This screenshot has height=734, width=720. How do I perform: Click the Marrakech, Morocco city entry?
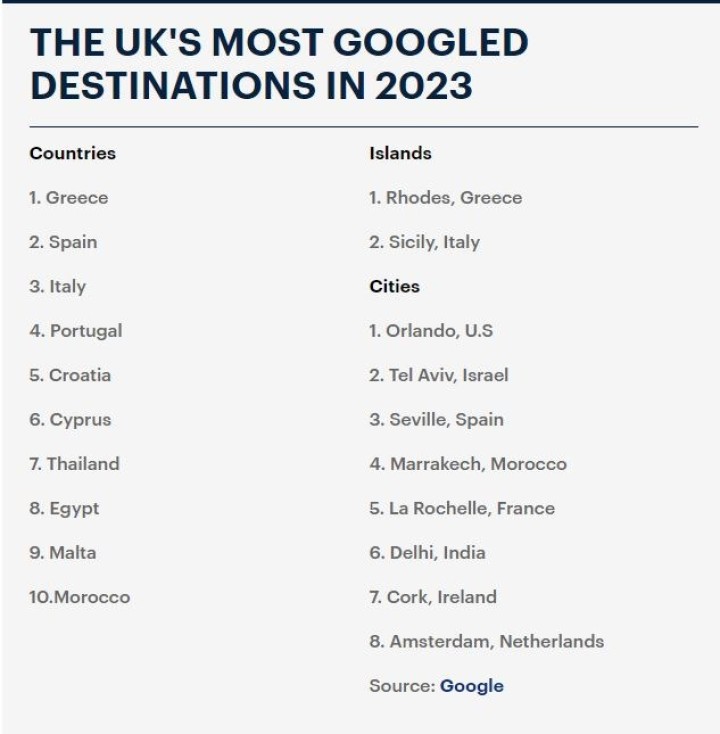(x=467, y=464)
